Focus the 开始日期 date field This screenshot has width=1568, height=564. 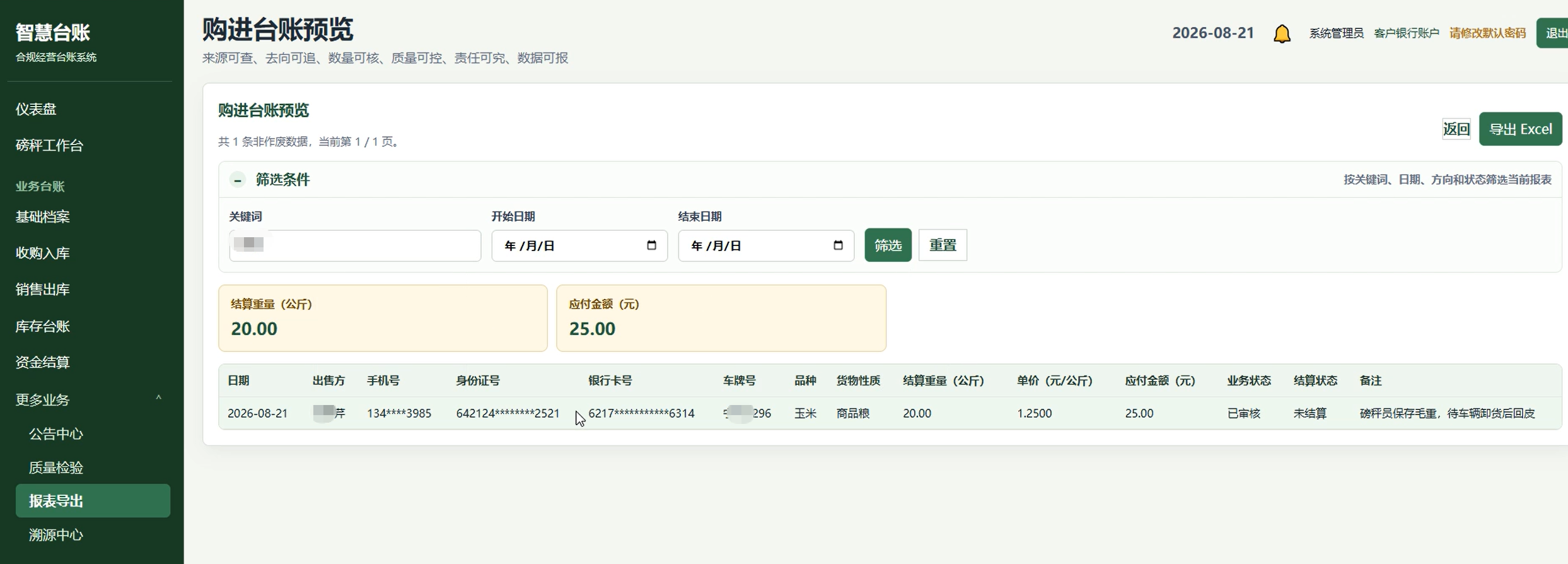579,245
